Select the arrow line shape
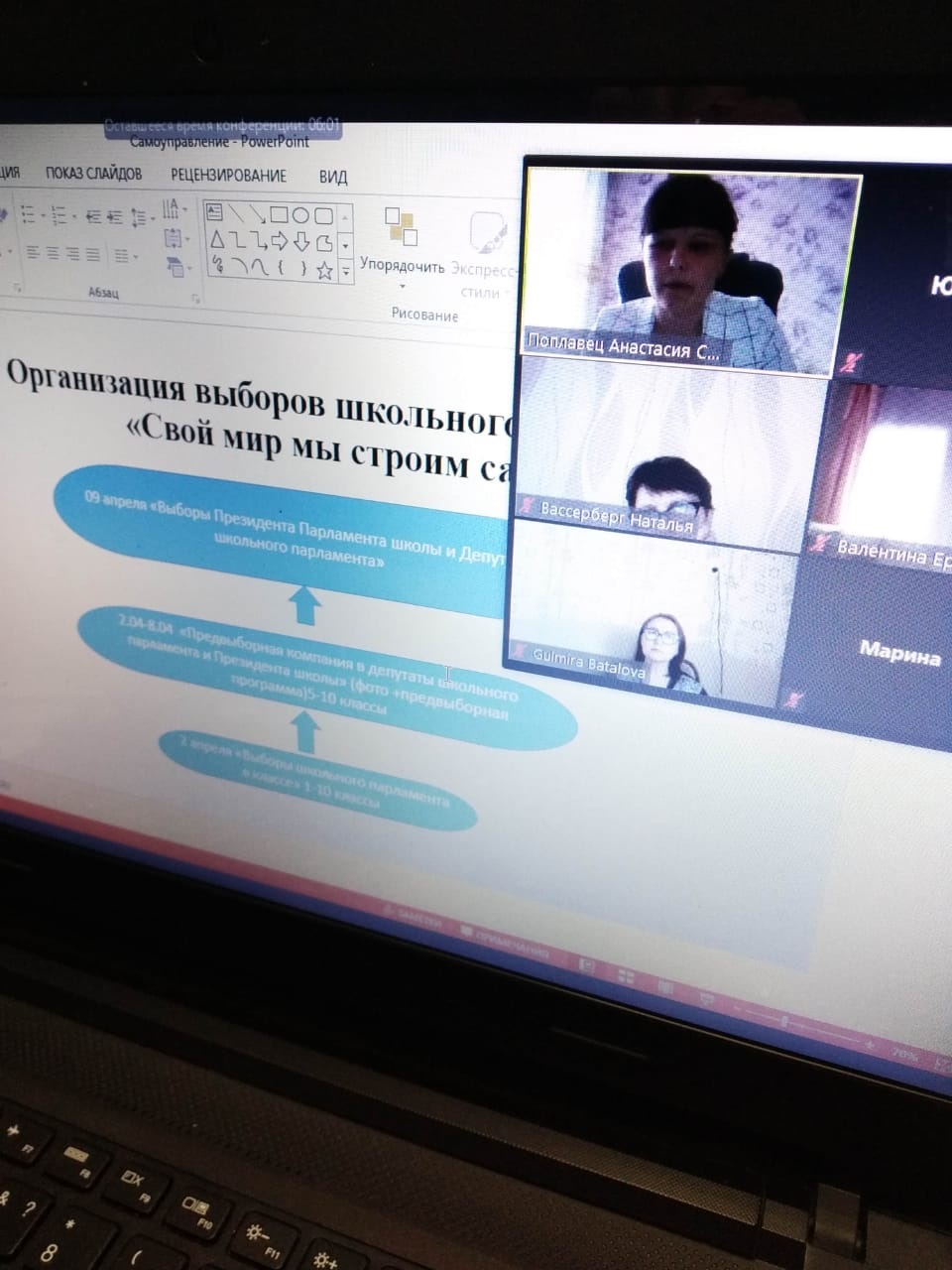The image size is (952, 1270). pos(257,213)
